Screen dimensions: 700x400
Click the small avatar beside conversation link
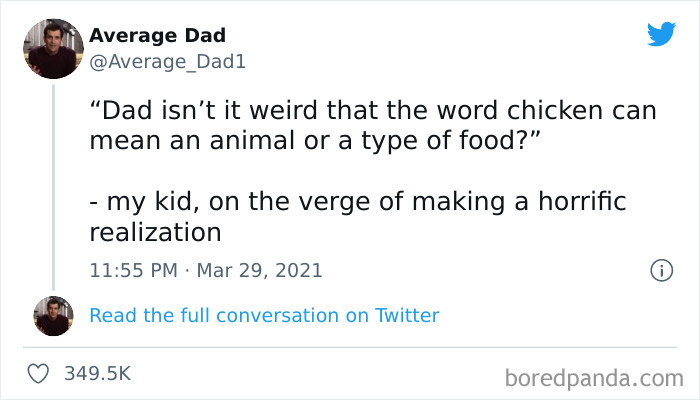pyautogui.click(x=53, y=315)
